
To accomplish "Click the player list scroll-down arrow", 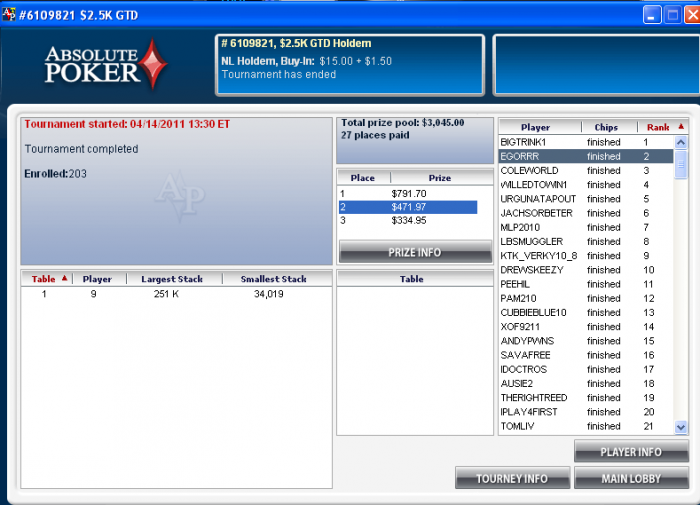I will coord(680,427).
